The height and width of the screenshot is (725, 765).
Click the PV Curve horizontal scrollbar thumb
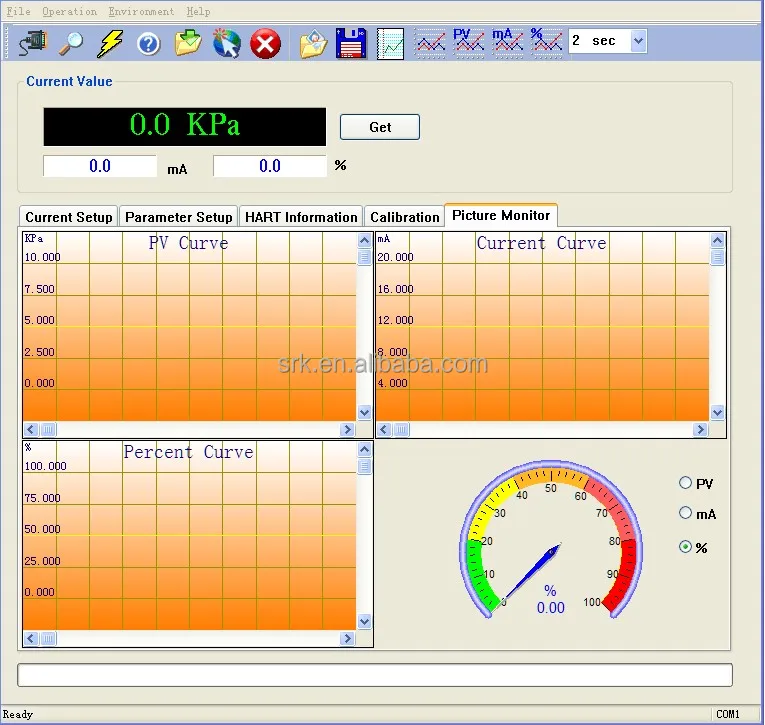(x=49, y=430)
